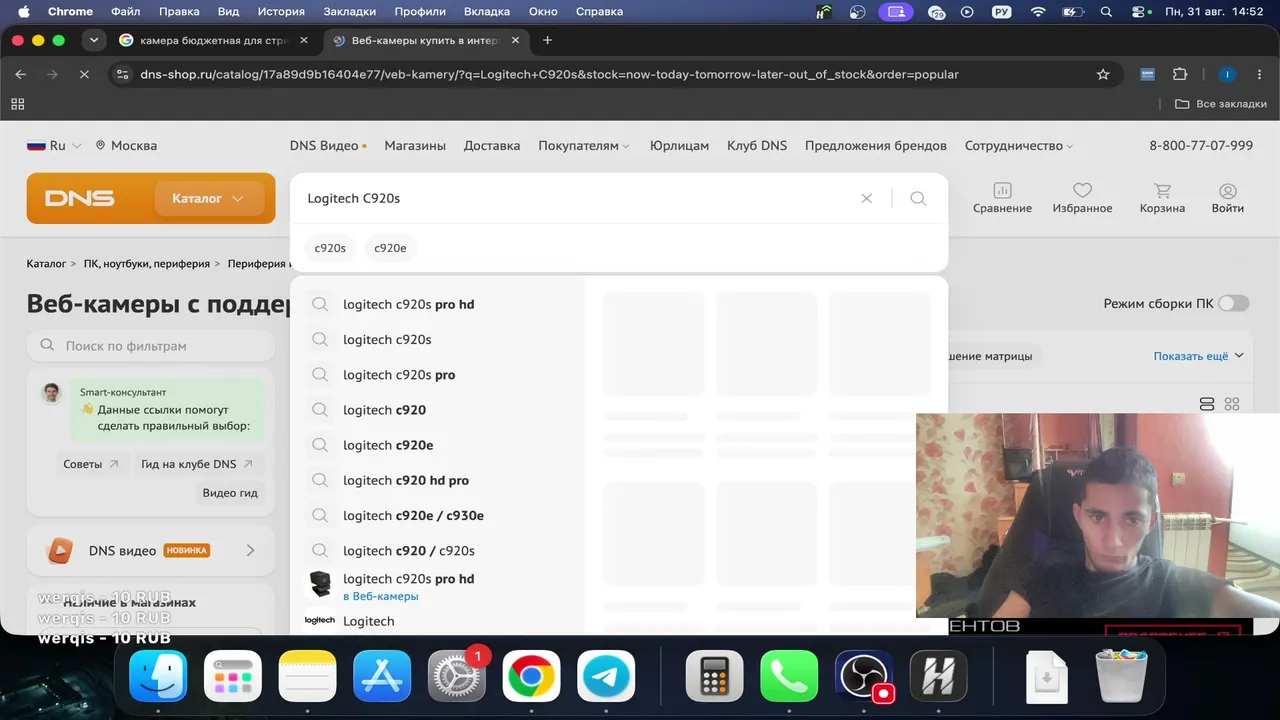Viewport: 1280px width, 720px height.
Task: Expand the DNS видео section arrow
Action: [x=250, y=550]
